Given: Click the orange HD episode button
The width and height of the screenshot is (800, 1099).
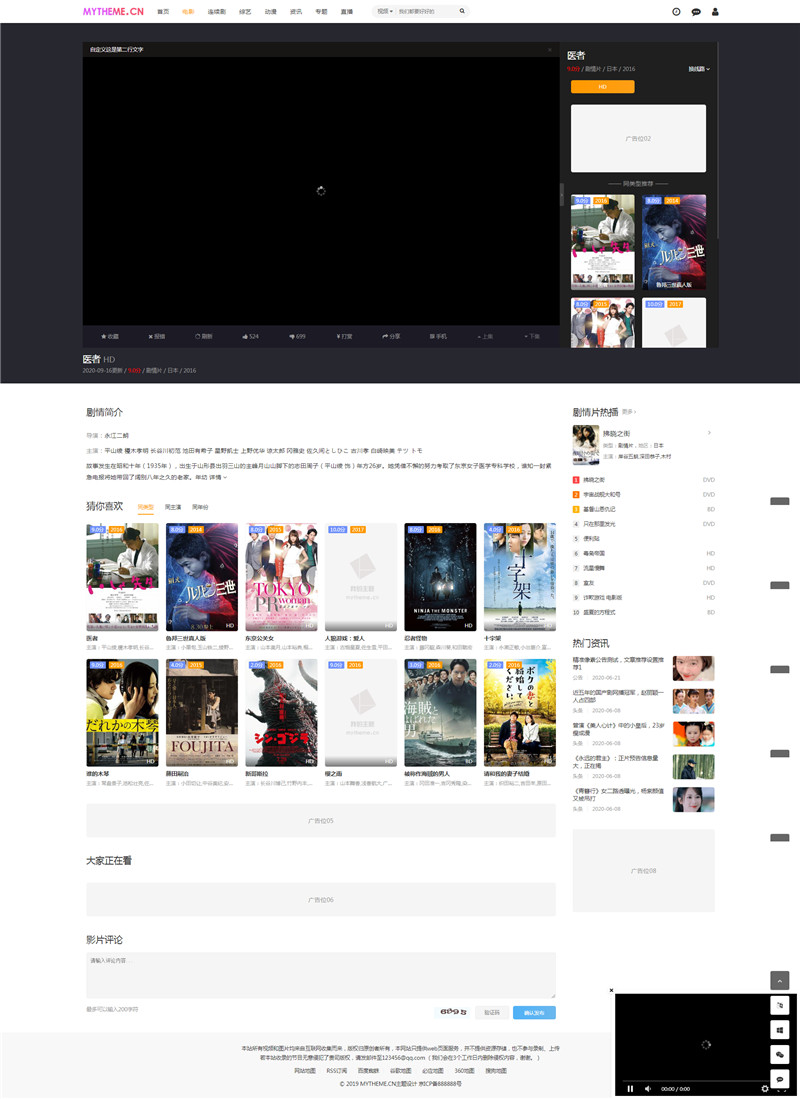Looking at the screenshot, I should click(x=602, y=87).
